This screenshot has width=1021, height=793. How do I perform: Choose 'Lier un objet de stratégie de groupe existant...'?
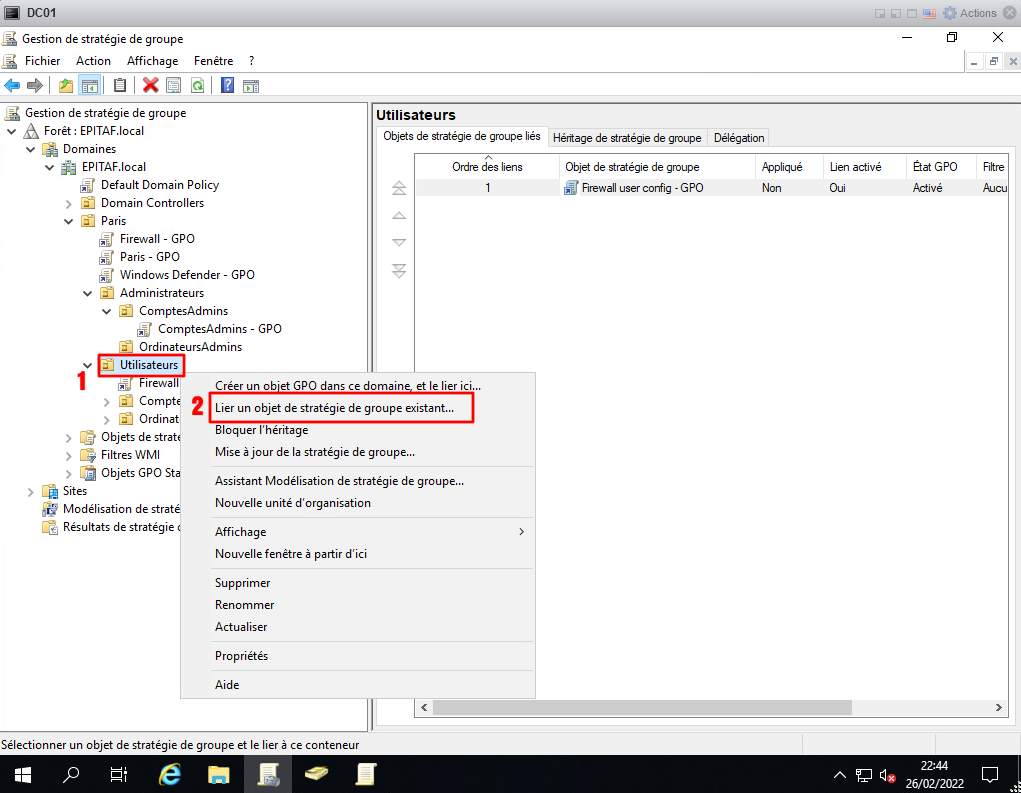pos(334,408)
